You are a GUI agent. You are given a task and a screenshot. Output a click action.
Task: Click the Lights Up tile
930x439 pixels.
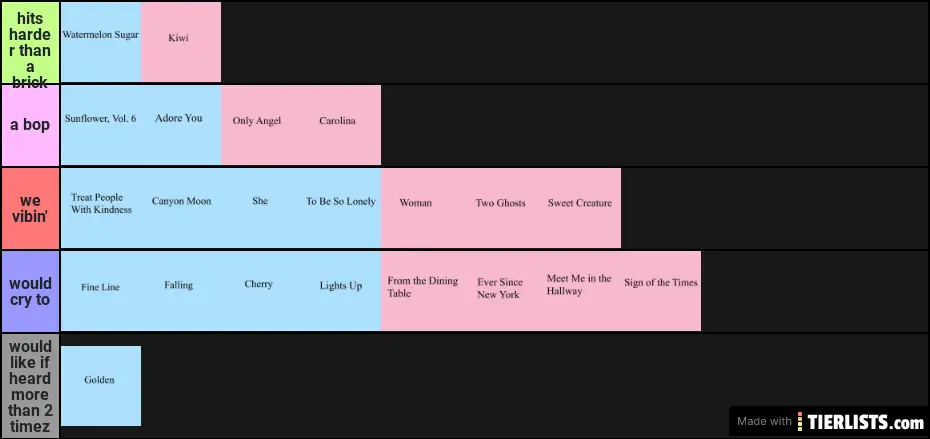pos(340,290)
